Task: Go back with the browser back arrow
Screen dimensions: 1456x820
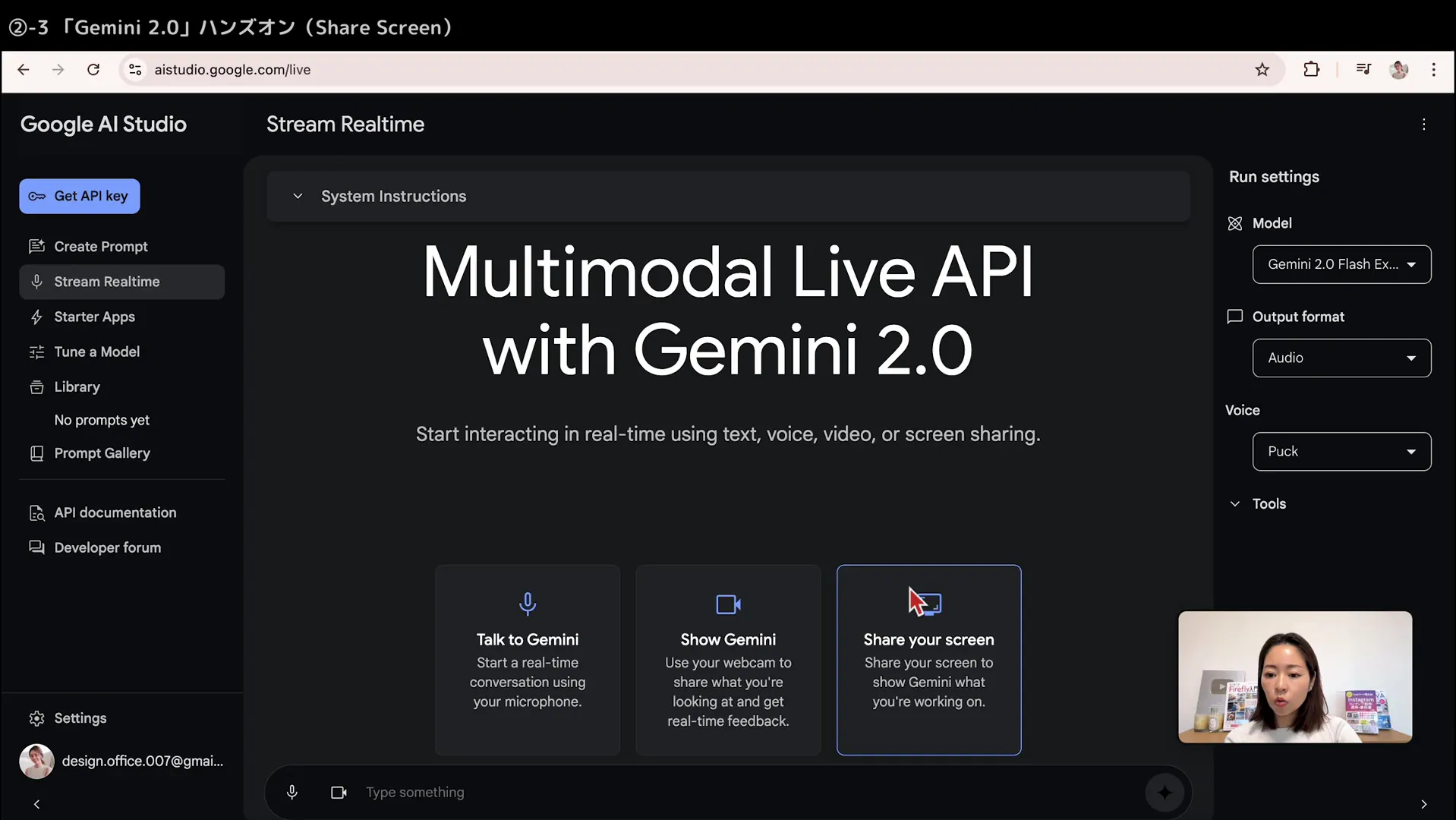Action: (24, 70)
